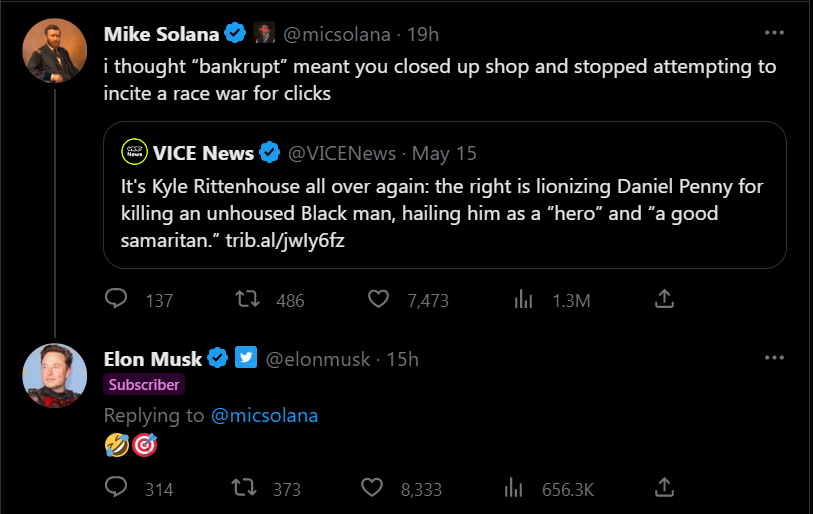This screenshot has width=813, height=514.
Task: Click the @micsolana mention in reply
Action: [265, 415]
